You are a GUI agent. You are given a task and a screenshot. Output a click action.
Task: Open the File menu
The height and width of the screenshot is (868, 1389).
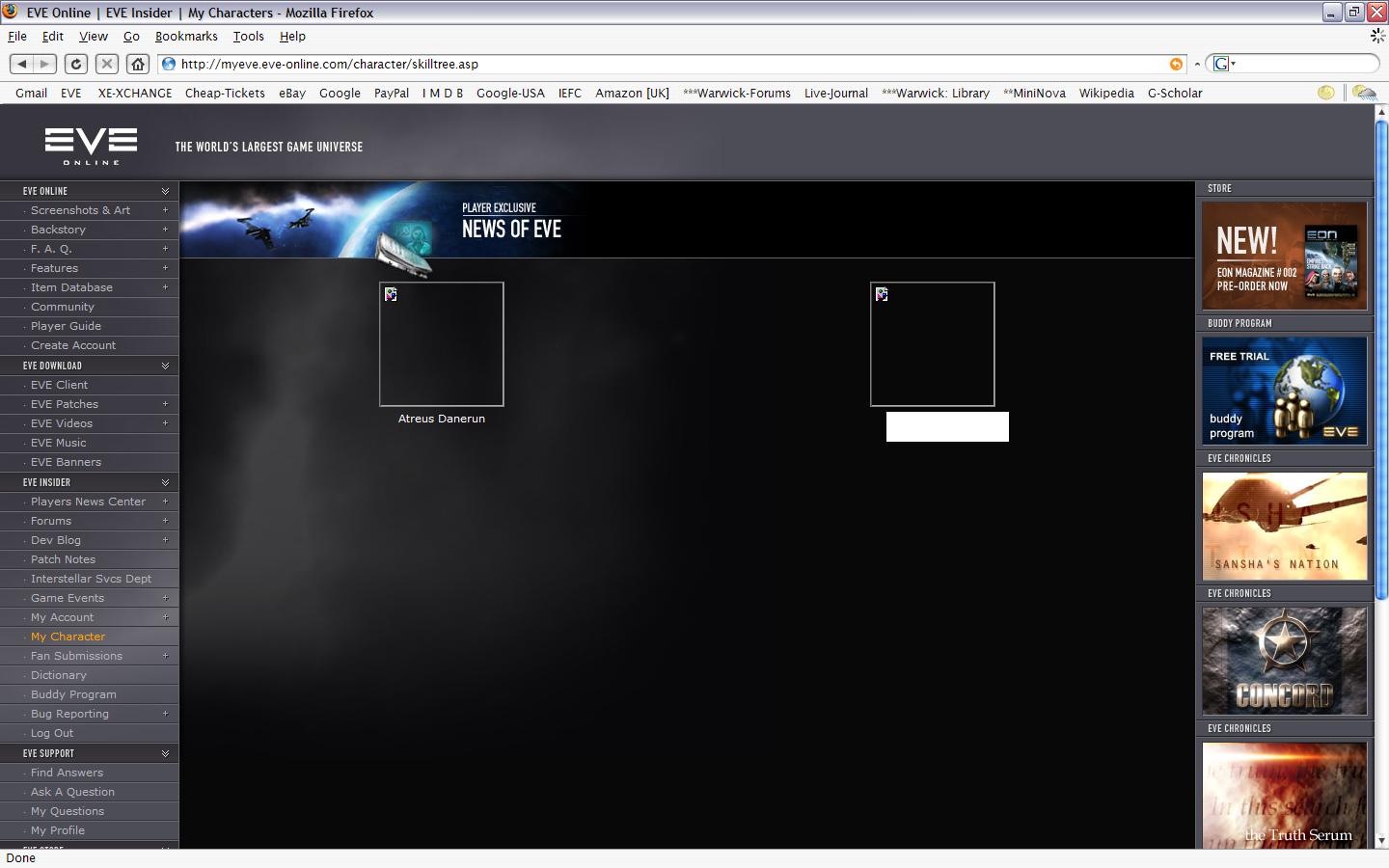(x=17, y=36)
